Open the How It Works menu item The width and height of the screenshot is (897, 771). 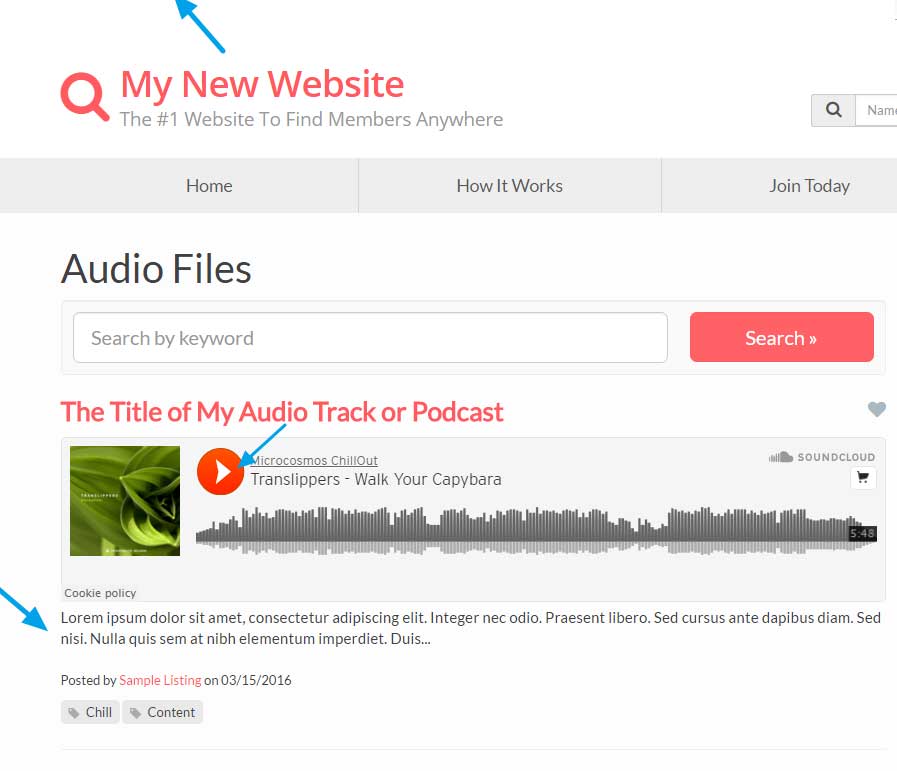click(509, 186)
